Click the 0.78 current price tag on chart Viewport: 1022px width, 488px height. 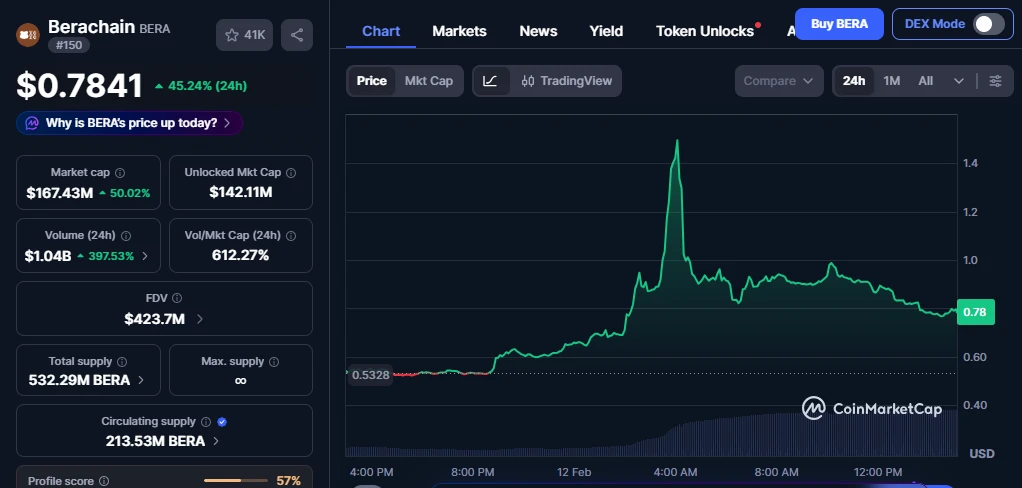tap(976, 312)
